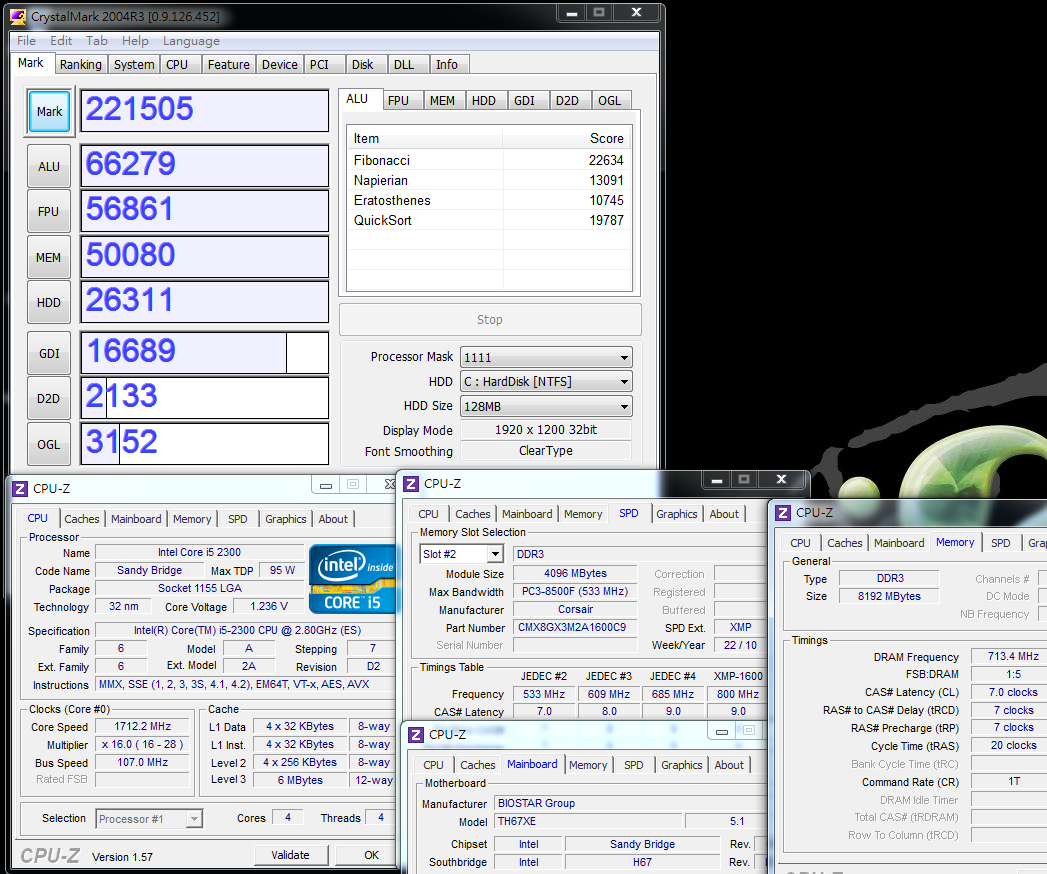Expand the Processor #1 selection dropdown
Viewport: 1047px width, 874px height.
[x=194, y=819]
